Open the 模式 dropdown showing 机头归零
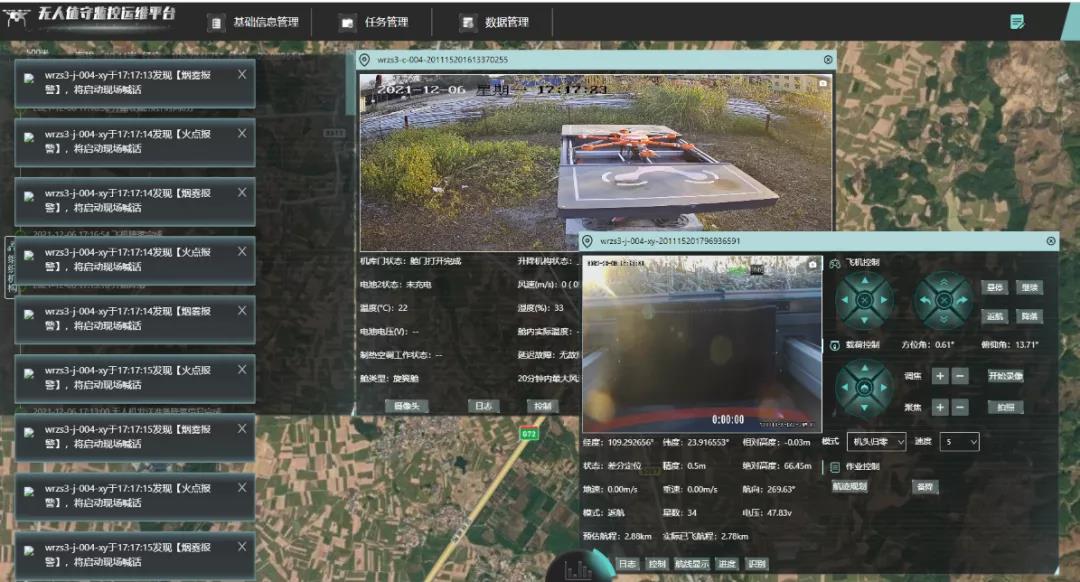 click(876, 441)
